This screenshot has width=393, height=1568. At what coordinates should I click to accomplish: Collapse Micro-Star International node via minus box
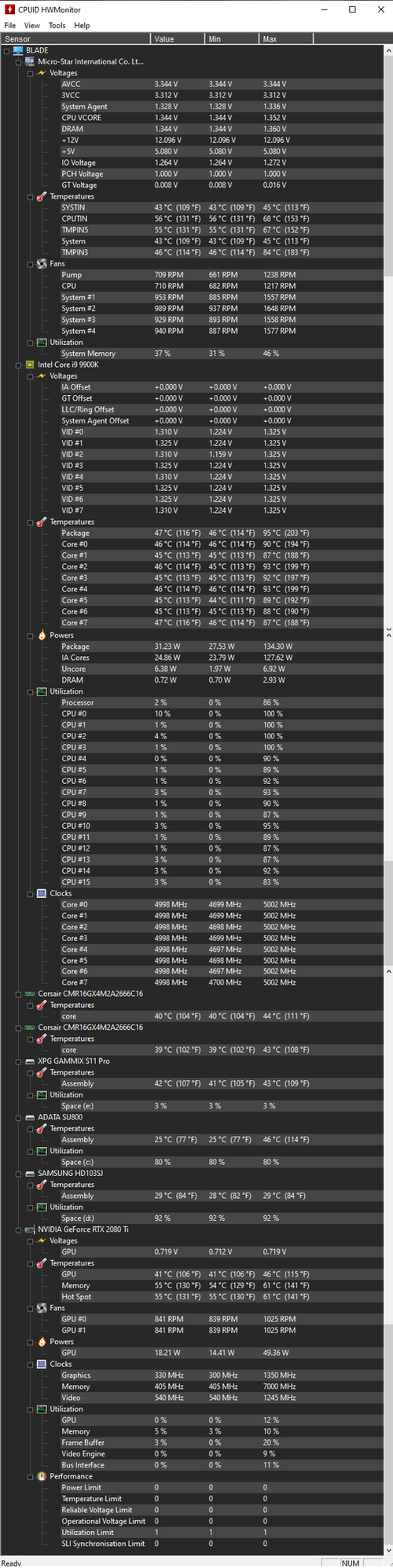pos(19,61)
